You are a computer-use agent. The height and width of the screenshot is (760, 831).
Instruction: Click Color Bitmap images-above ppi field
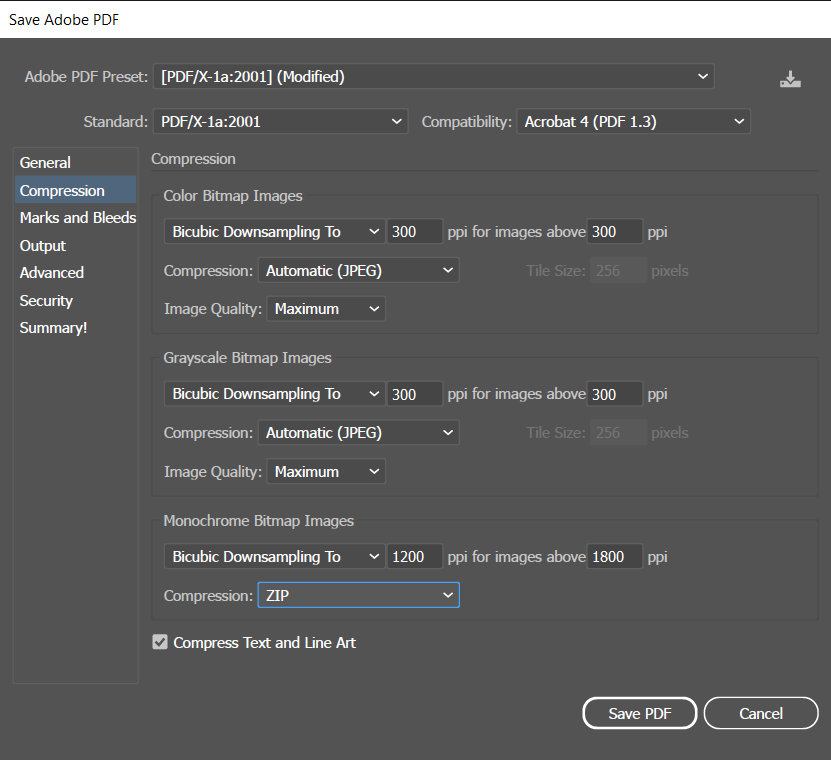(615, 232)
